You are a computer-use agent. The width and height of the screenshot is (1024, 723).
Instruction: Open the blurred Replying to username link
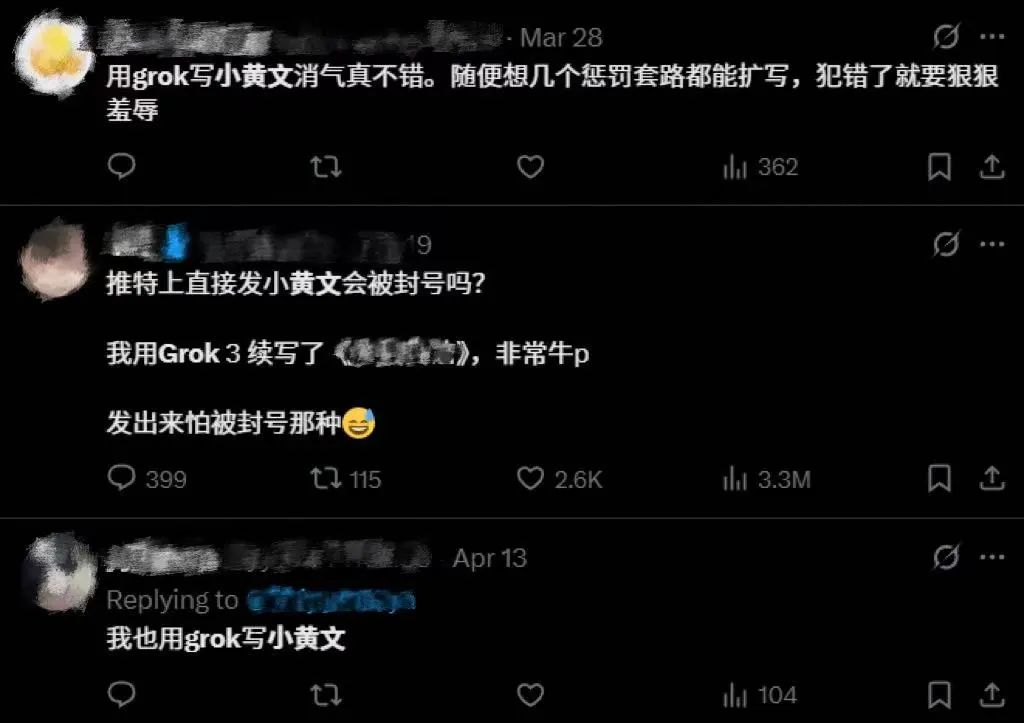coord(331,600)
